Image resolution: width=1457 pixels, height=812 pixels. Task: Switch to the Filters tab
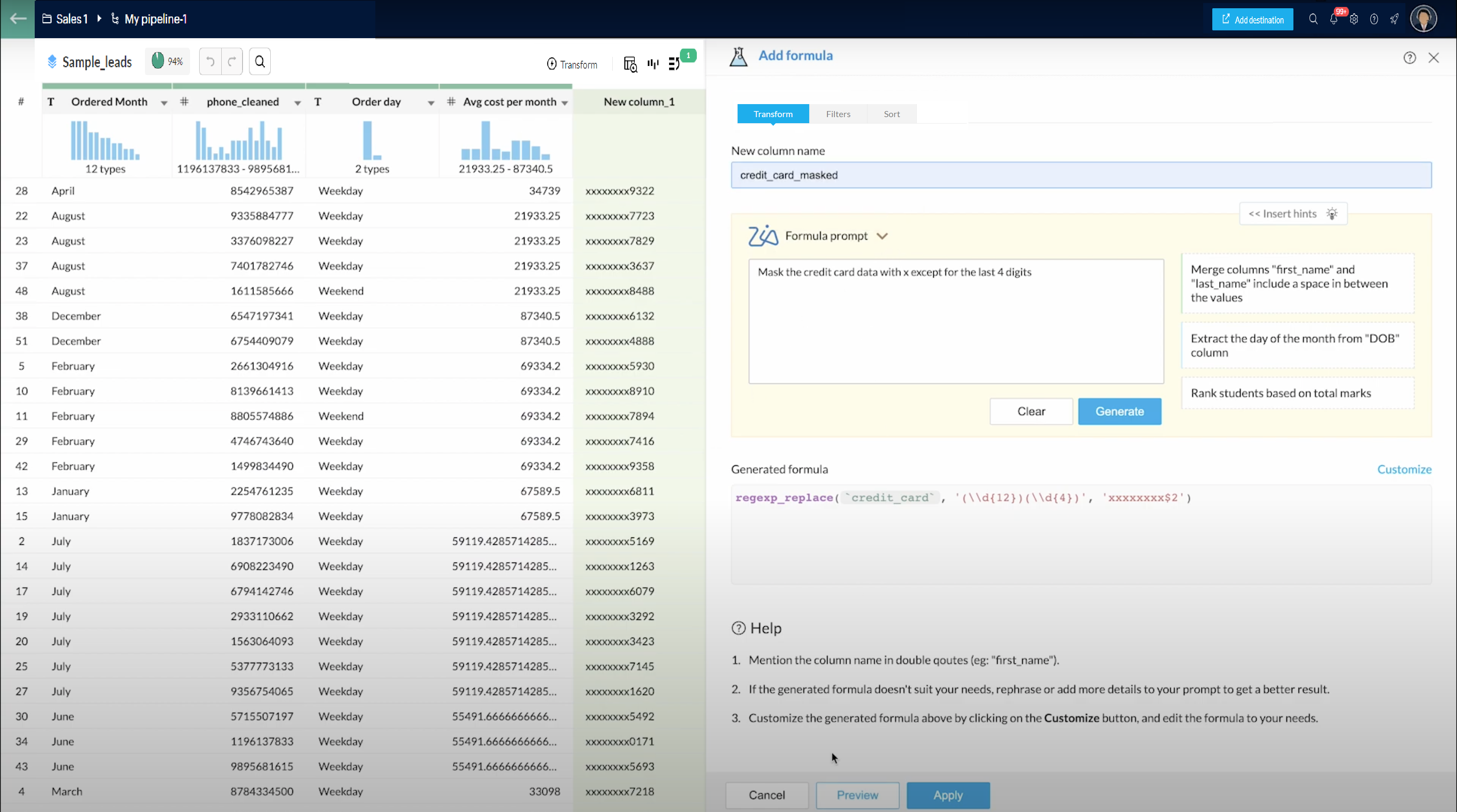(x=838, y=114)
